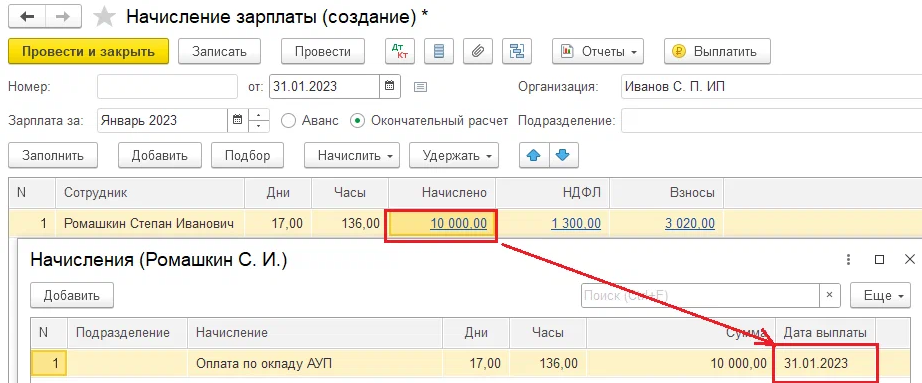
Task: Open the document register movements list icon
Action: pos(439,51)
